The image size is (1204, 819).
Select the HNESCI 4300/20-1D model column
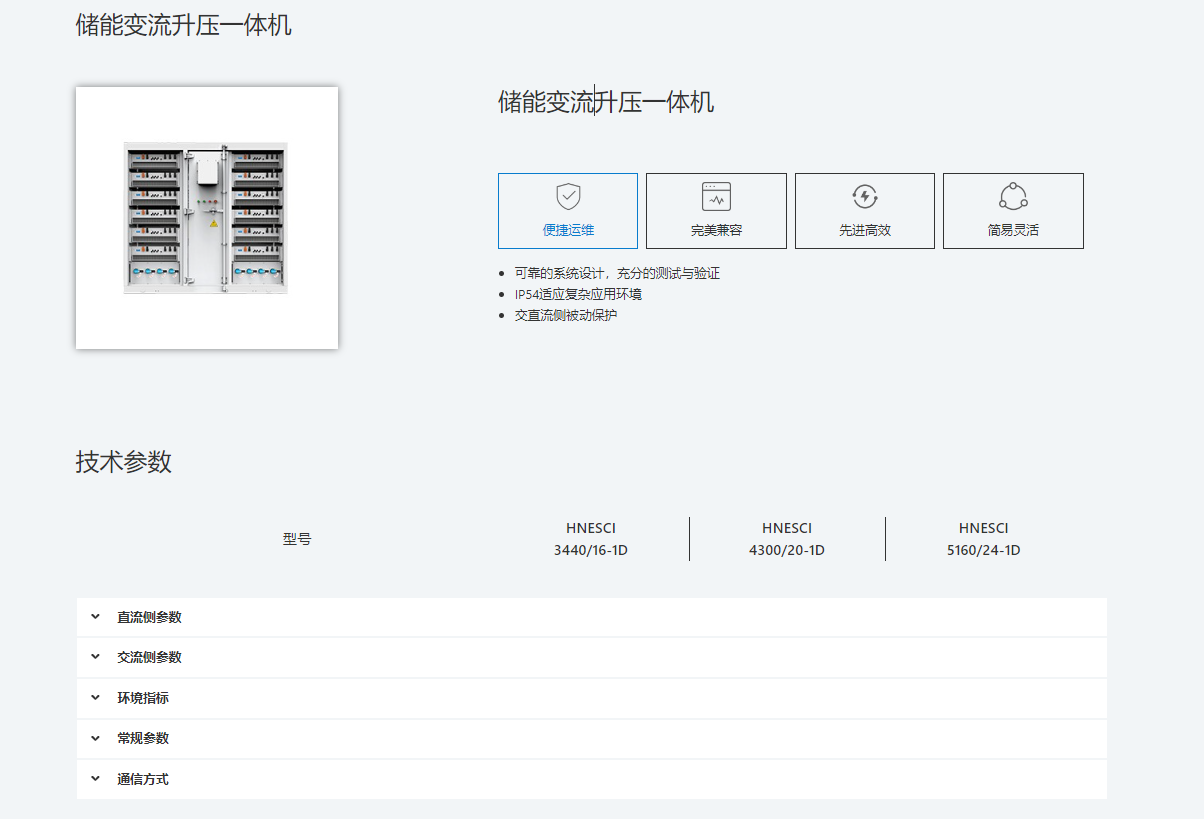point(786,539)
